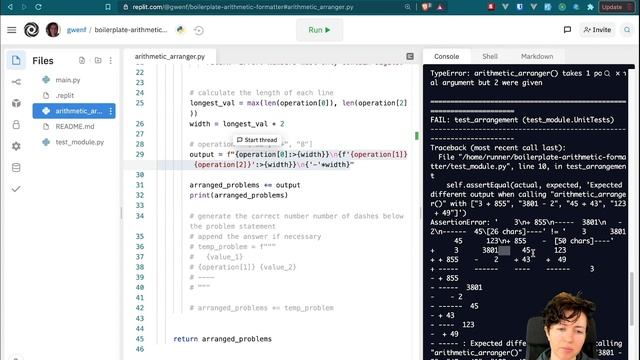Click the Files panel heading
Image resolution: width=640 pixels, height=360 pixels.
[43, 60]
